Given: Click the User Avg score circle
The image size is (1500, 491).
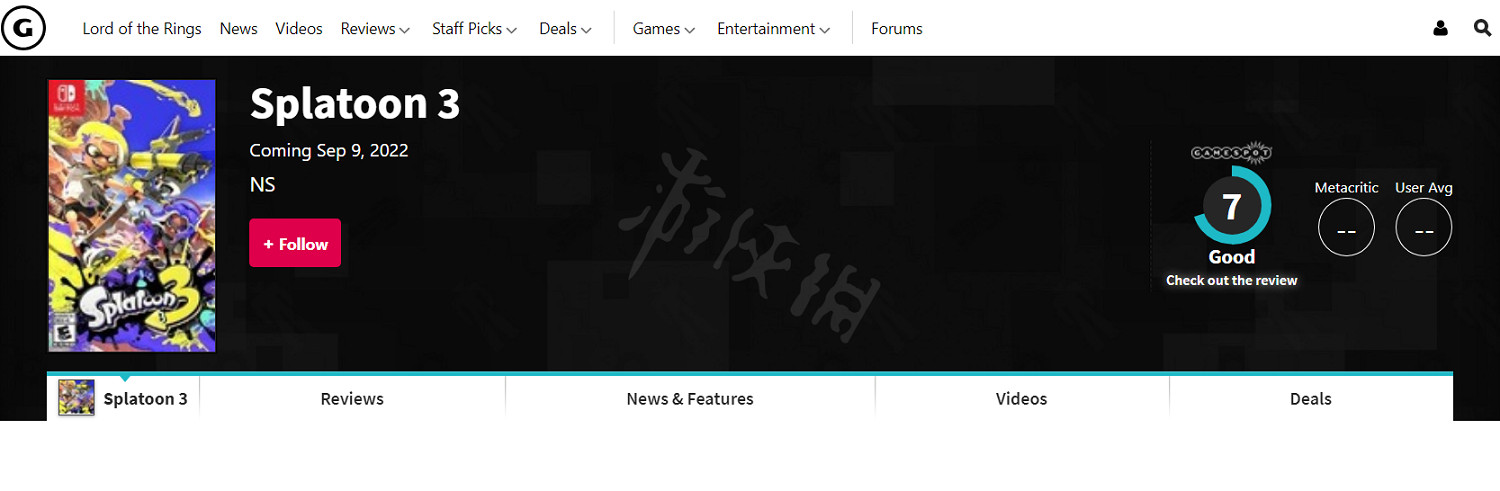Looking at the screenshot, I should pos(1423,228).
